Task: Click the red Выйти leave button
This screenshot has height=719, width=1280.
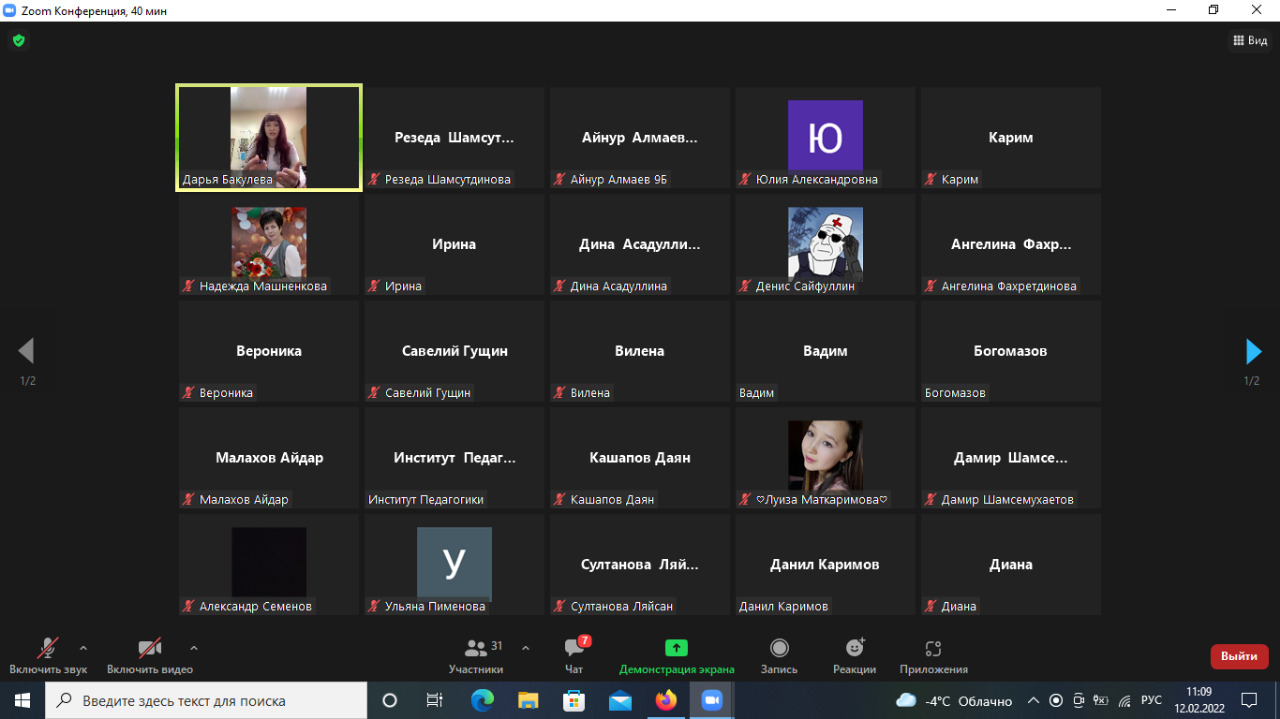Action: coord(1239,656)
